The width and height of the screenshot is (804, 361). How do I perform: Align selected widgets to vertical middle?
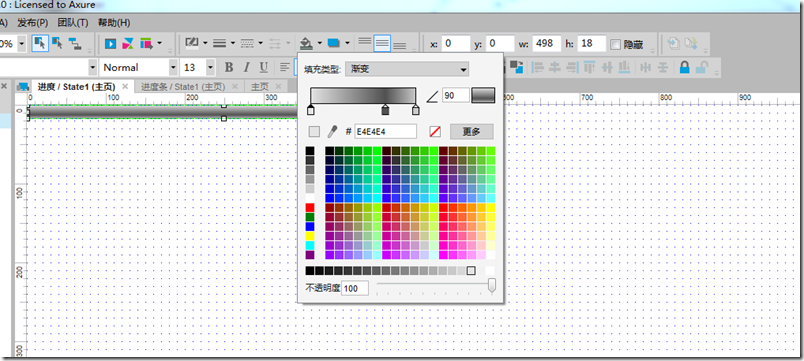607,67
